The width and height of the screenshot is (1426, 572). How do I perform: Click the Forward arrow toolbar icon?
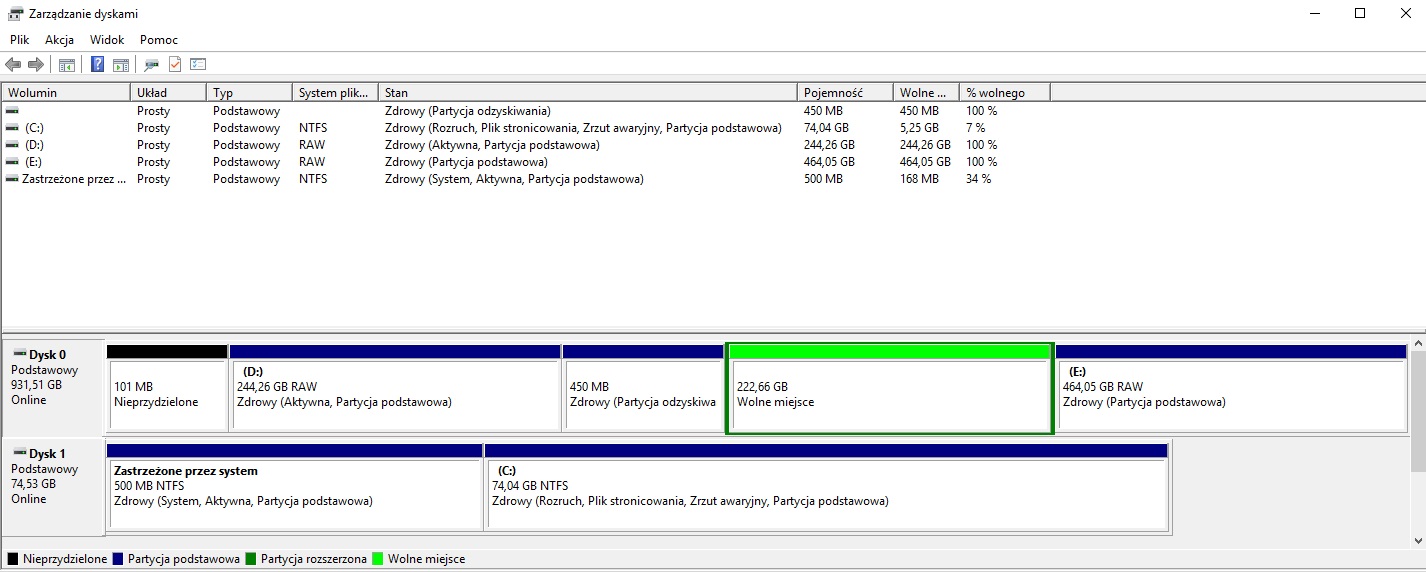pos(36,65)
